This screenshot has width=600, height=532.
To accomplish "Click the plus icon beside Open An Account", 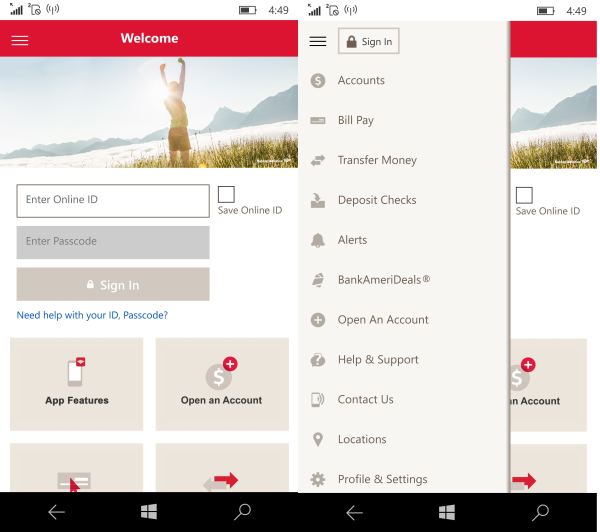I will (318, 320).
